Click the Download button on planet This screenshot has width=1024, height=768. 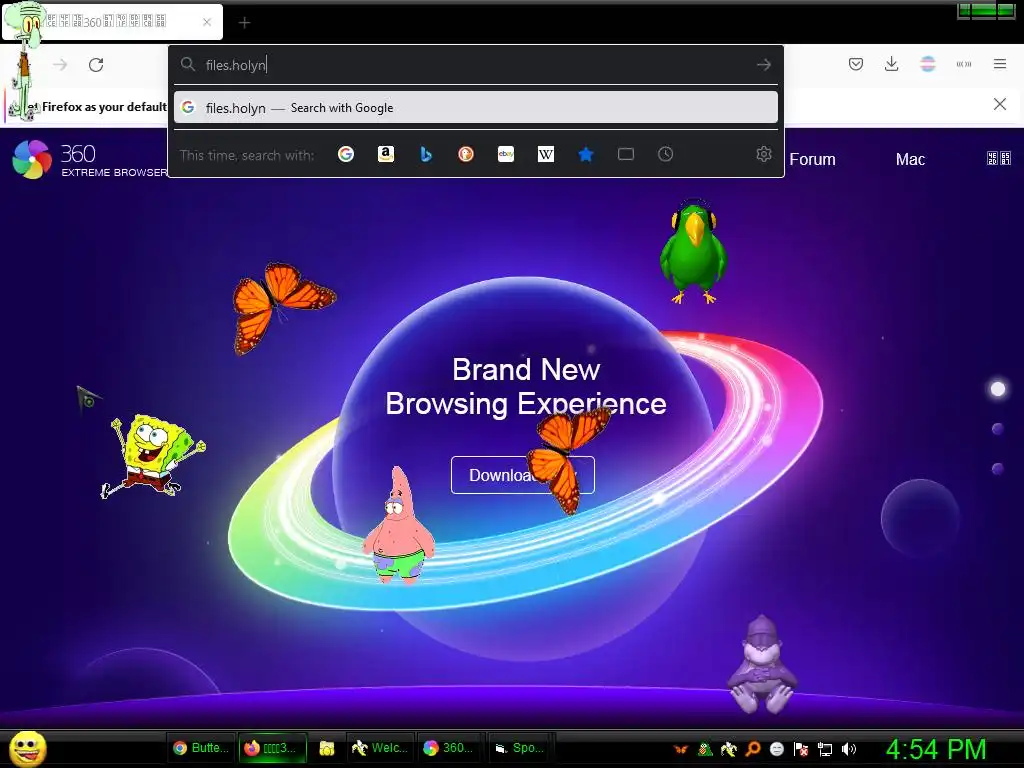click(x=522, y=475)
